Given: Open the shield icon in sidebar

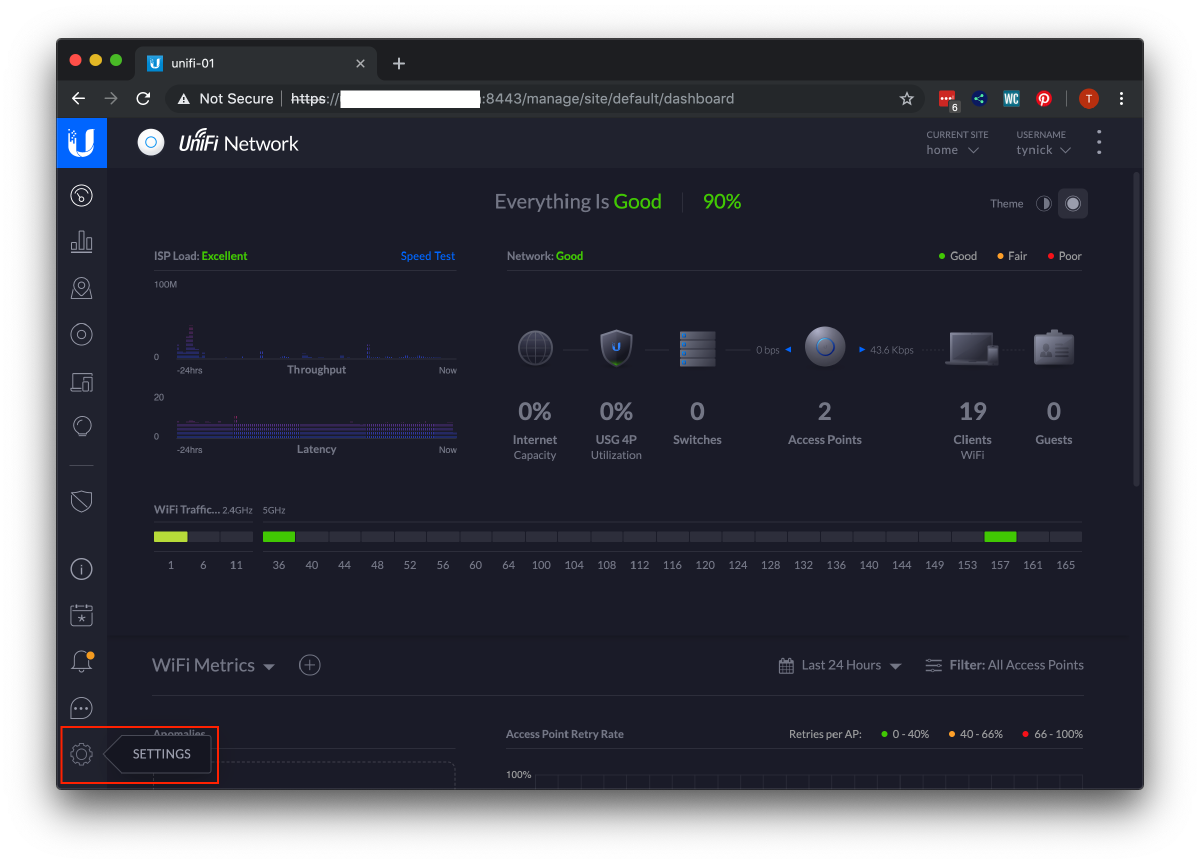Looking at the screenshot, I should (x=82, y=501).
